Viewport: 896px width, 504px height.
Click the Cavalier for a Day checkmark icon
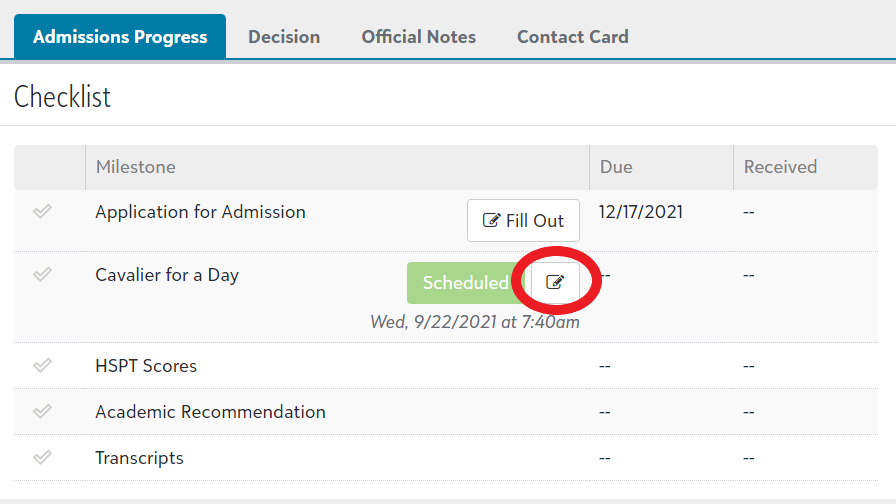(42, 275)
